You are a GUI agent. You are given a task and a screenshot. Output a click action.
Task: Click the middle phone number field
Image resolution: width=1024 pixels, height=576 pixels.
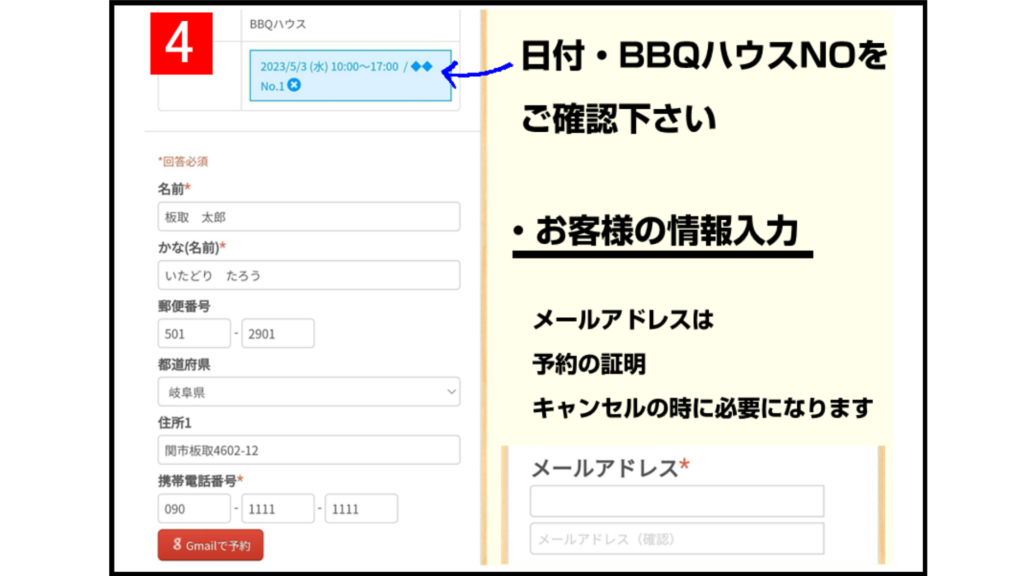(278, 509)
